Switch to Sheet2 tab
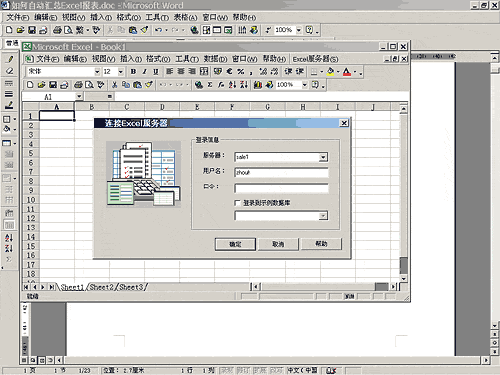This screenshot has width=500, height=375. point(102,287)
